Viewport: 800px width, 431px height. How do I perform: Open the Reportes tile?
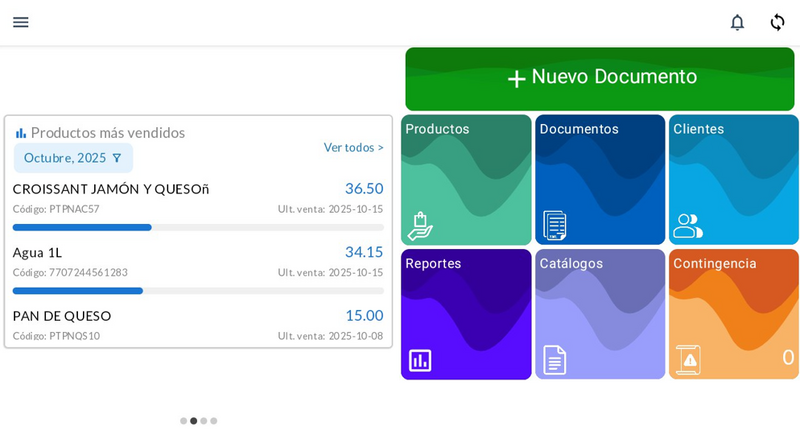[466, 314]
